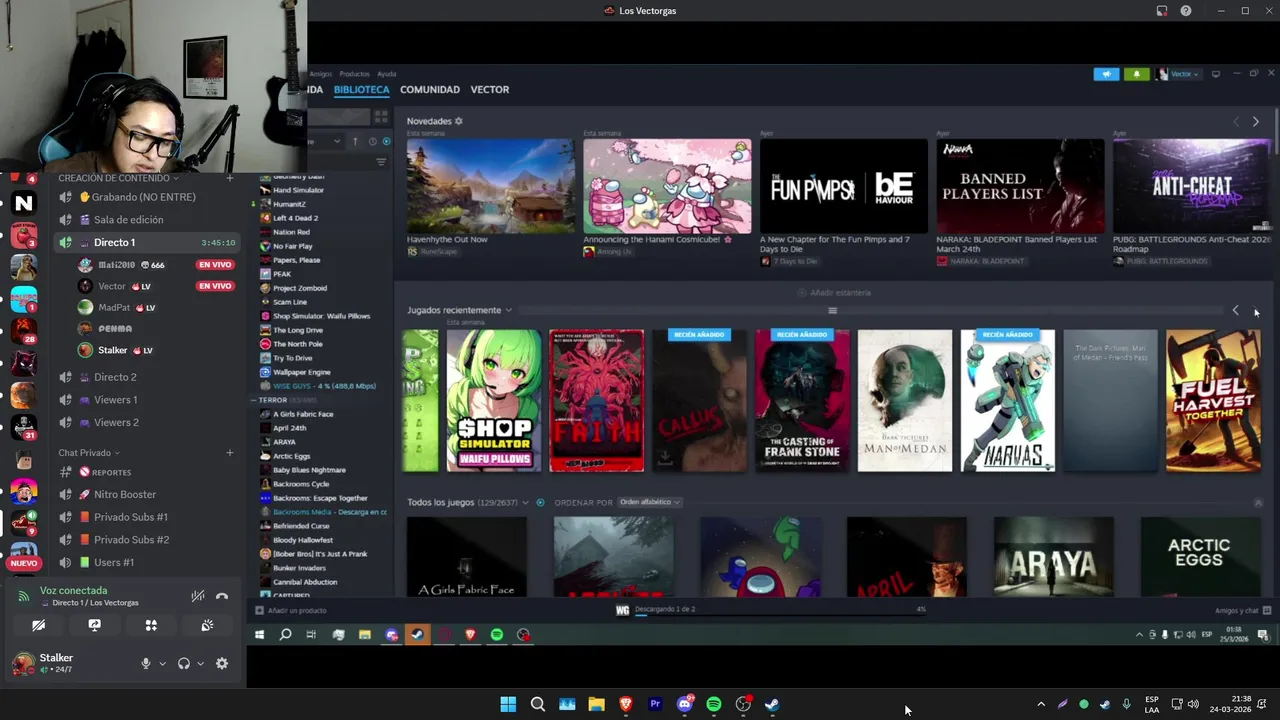Open Discord soundboard button
The width and height of the screenshot is (1280, 720).
207,625
